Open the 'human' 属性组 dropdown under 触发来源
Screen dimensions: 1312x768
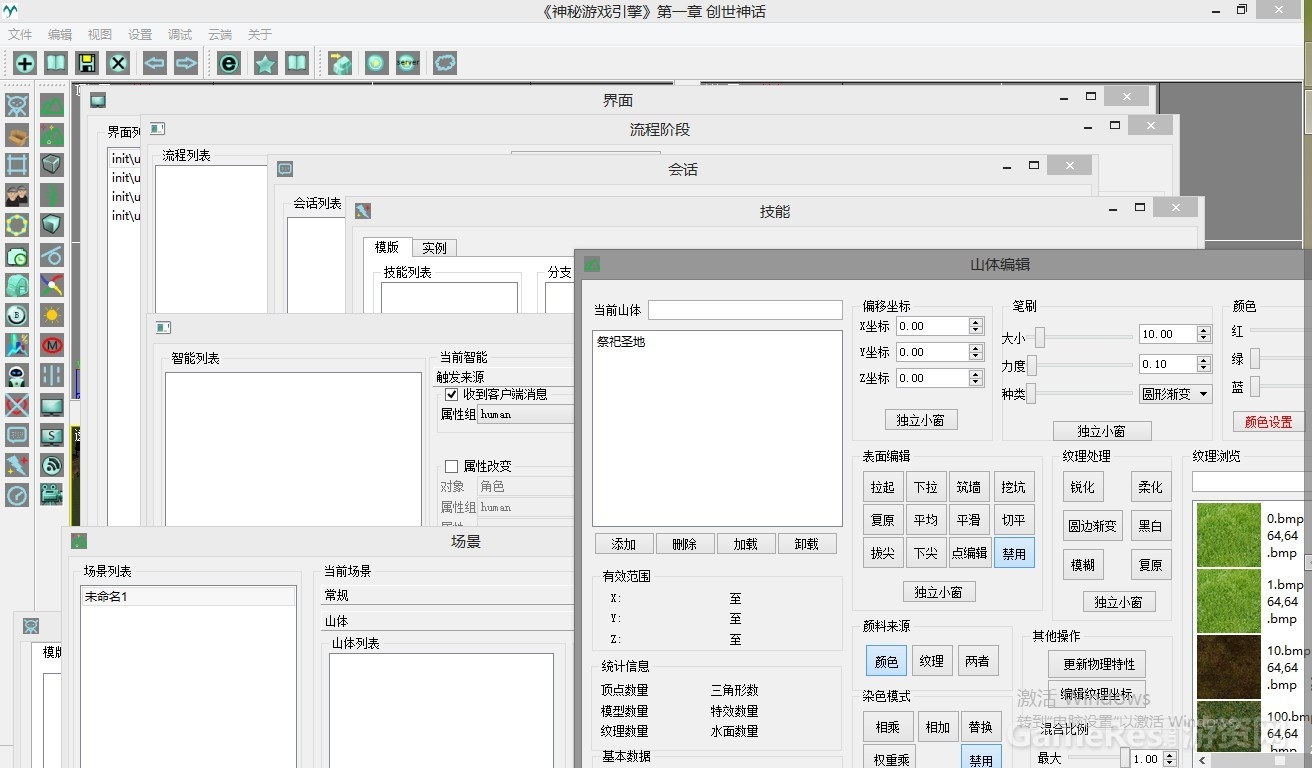(526, 414)
